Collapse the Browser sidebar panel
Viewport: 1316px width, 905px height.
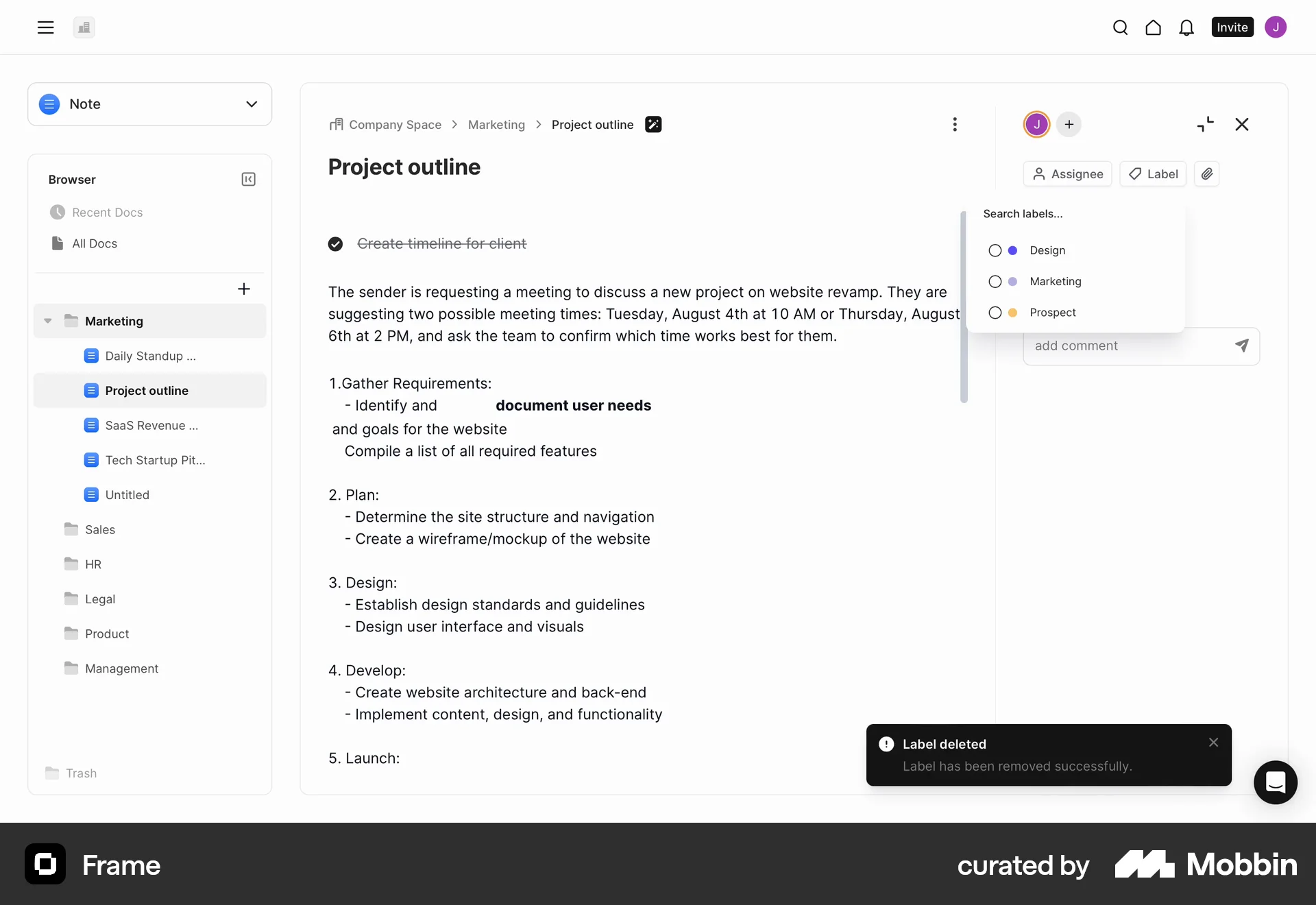point(248,180)
